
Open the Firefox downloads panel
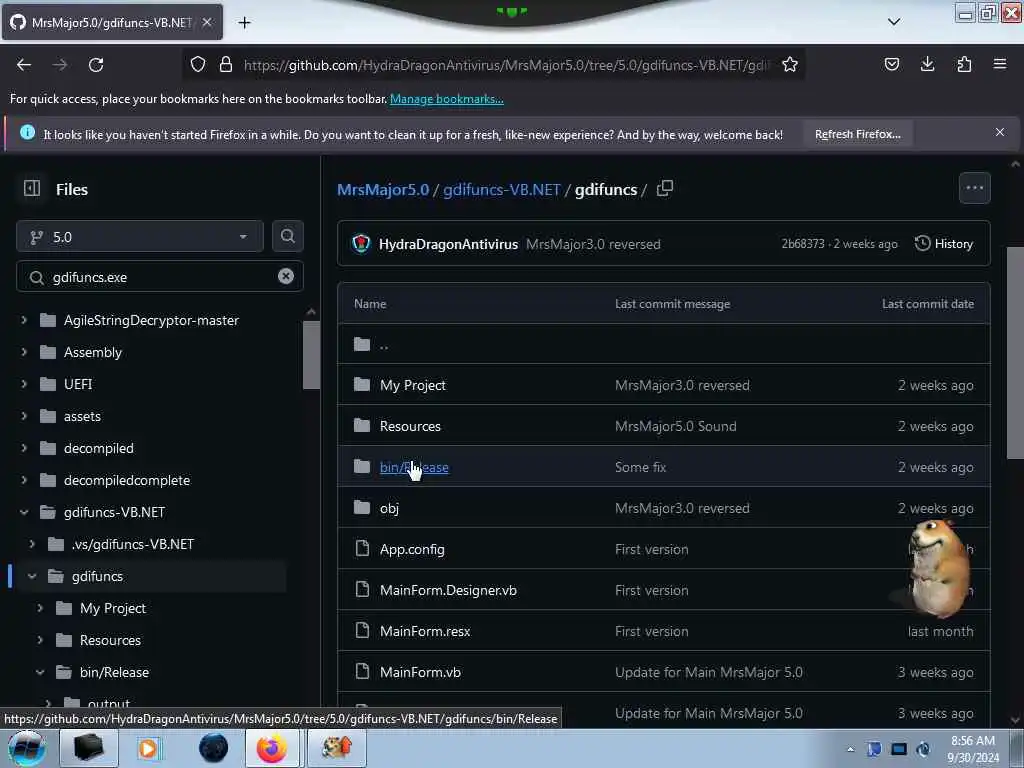click(x=927, y=64)
